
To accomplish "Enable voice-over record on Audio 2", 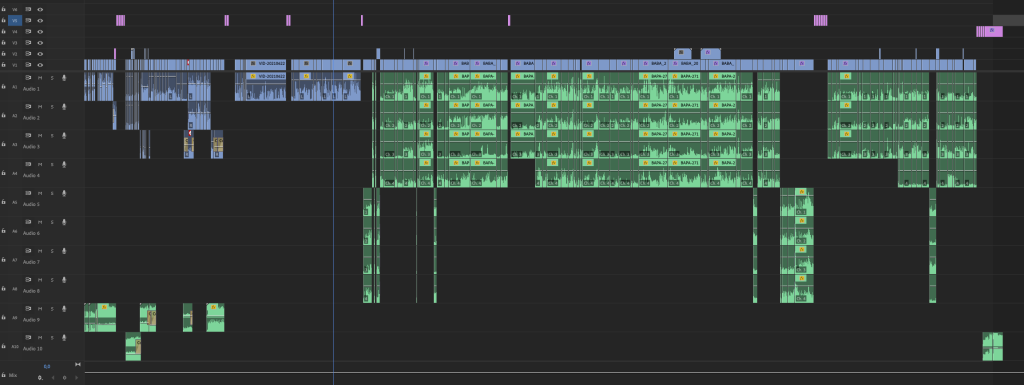I will click(x=64, y=106).
